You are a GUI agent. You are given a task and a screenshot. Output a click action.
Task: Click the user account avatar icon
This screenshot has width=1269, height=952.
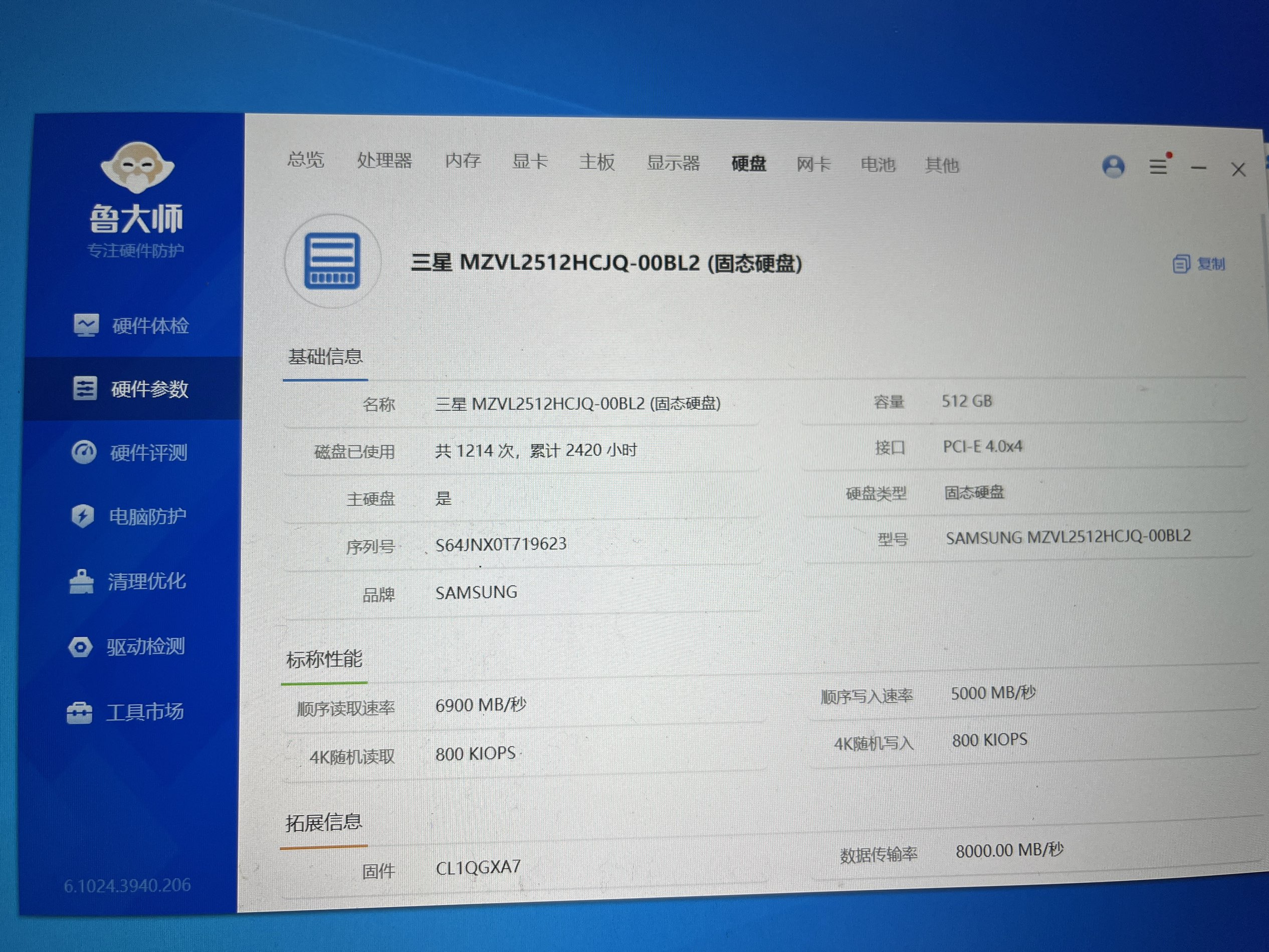pyautogui.click(x=1114, y=166)
